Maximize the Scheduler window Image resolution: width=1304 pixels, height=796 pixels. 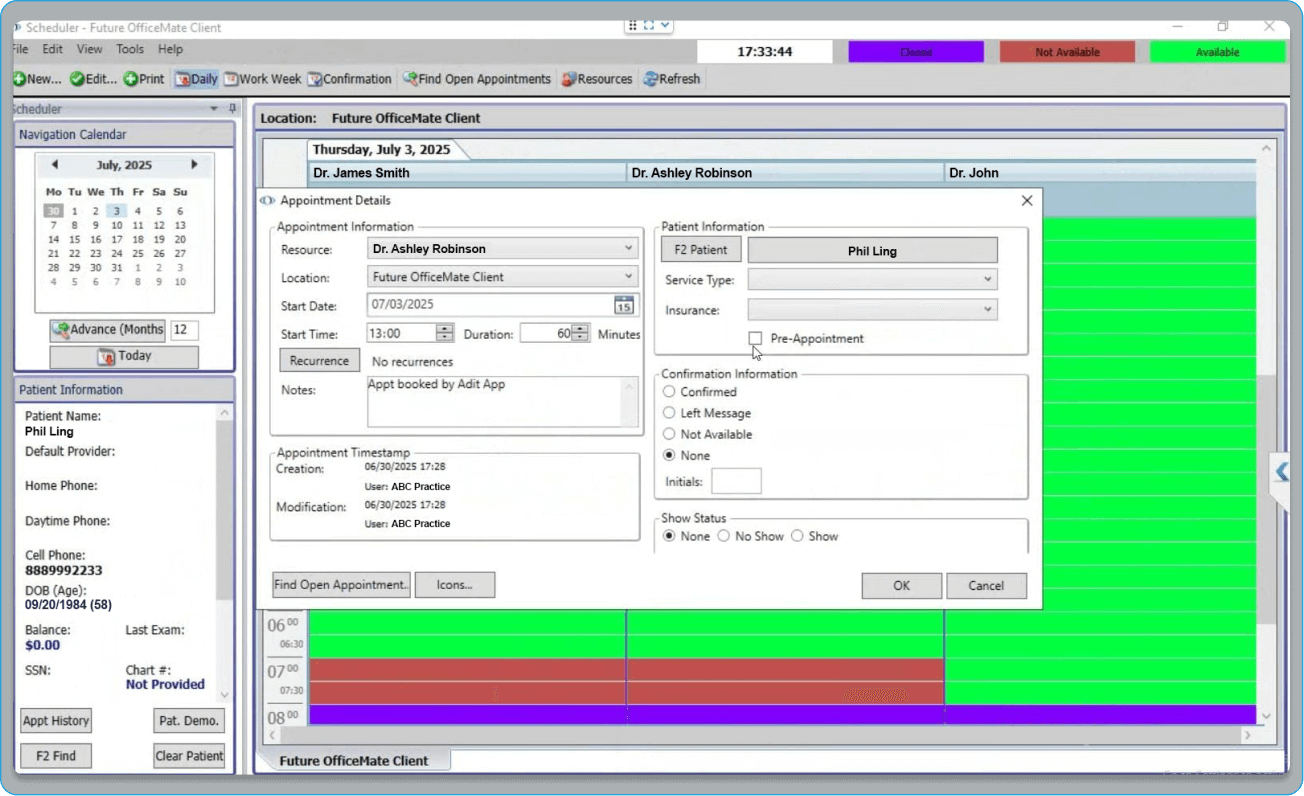[x=1222, y=27]
